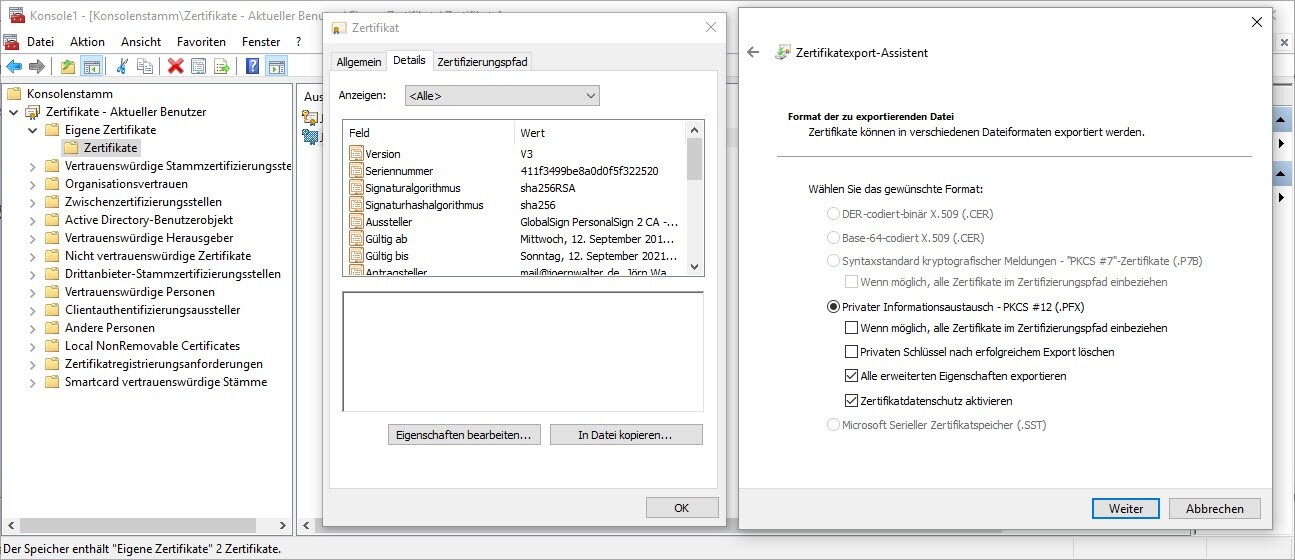Click the blue help question mark icon
The image size is (1295, 560).
click(x=253, y=67)
